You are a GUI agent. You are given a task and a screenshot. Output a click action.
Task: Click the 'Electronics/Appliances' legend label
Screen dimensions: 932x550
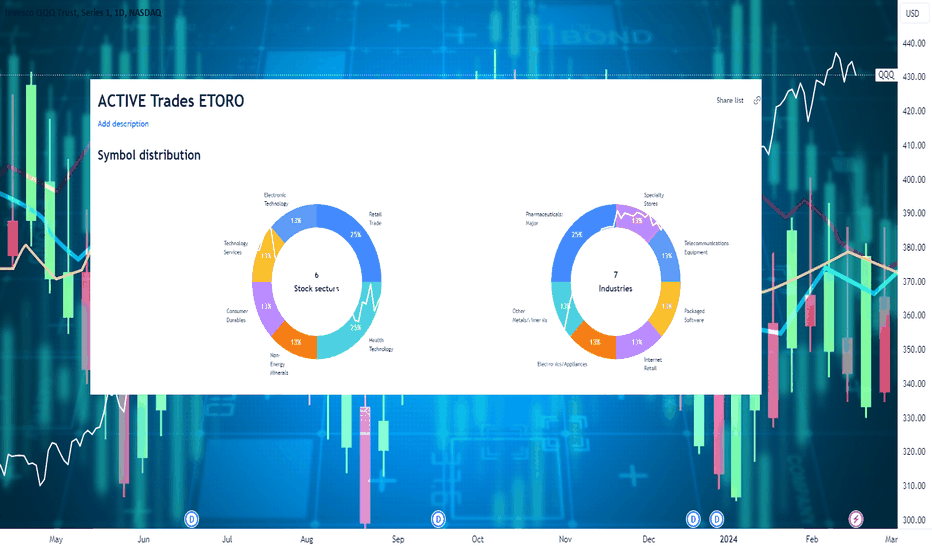[x=562, y=364]
